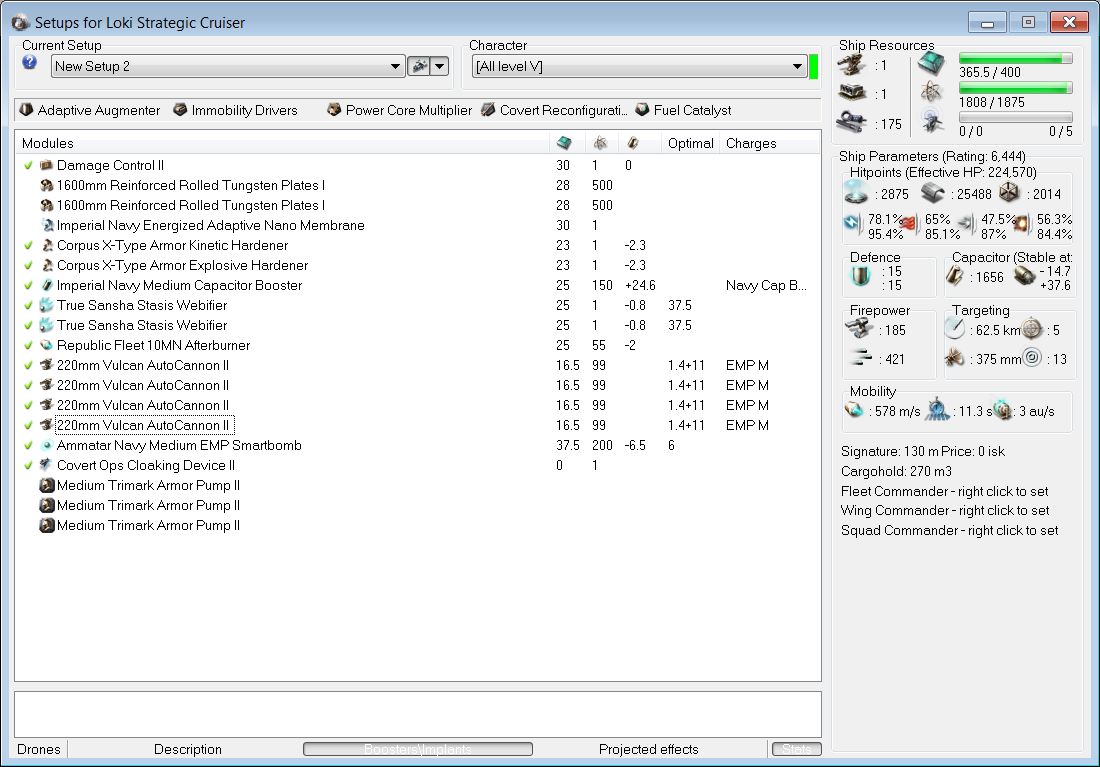Select the third Medium Trimark Armor Pump II row
This screenshot has height=767, width=1100.
pos(417,526)
